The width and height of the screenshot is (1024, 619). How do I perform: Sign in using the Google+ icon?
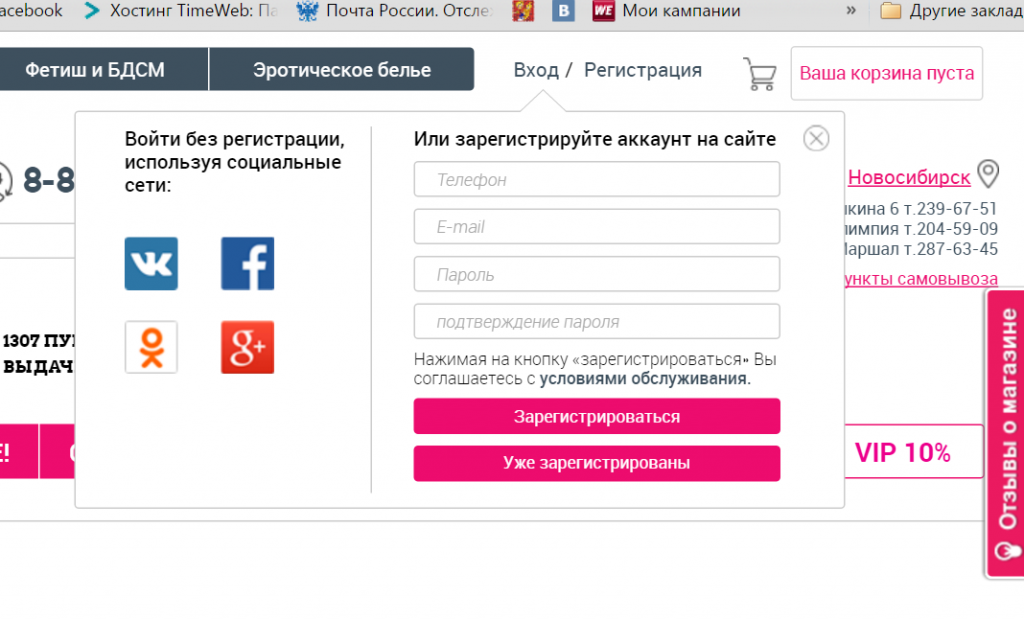pyautogui.click(x=247, y=347)
